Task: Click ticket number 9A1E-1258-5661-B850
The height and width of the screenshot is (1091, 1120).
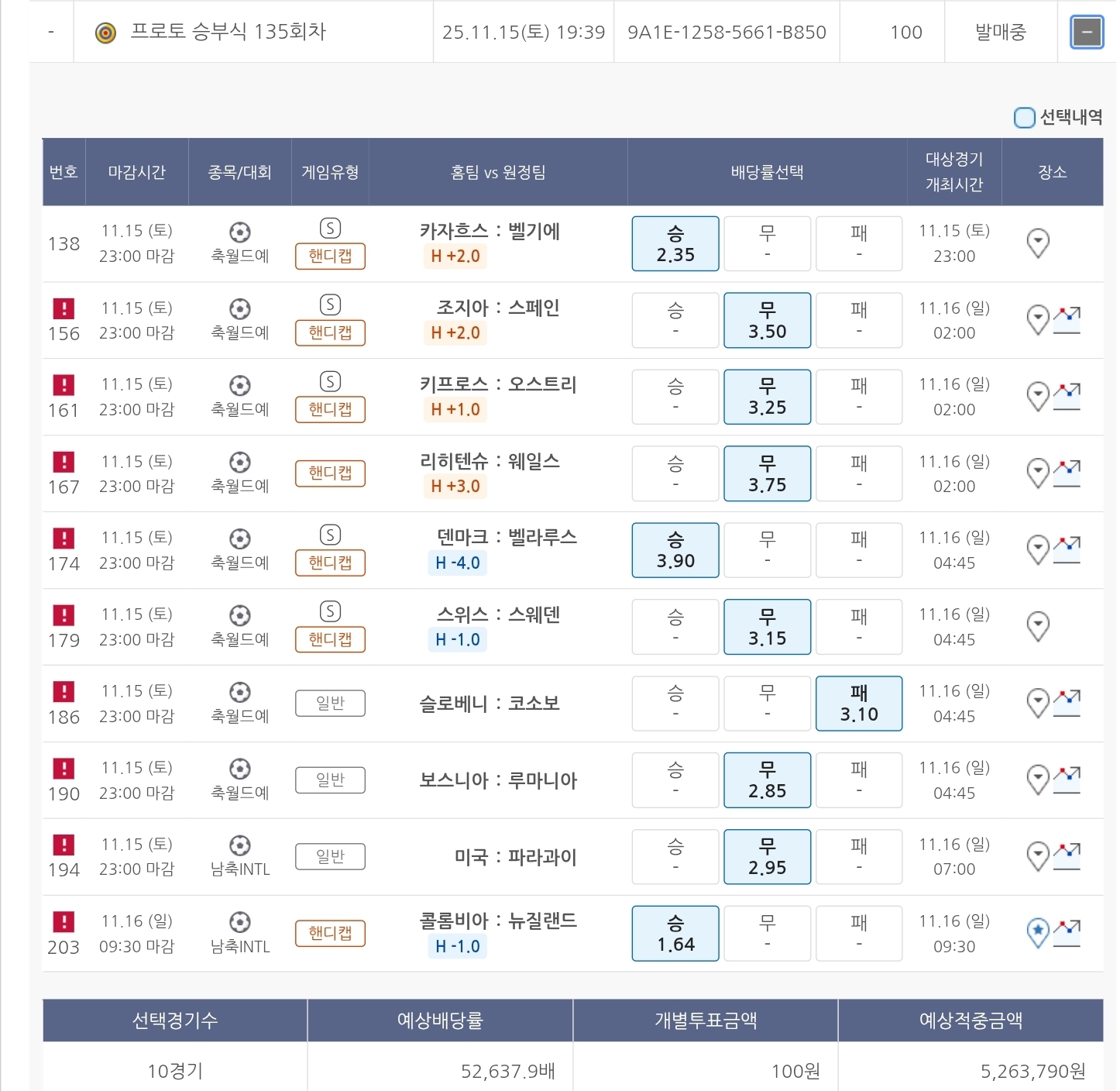Action: tap(727, 33)
